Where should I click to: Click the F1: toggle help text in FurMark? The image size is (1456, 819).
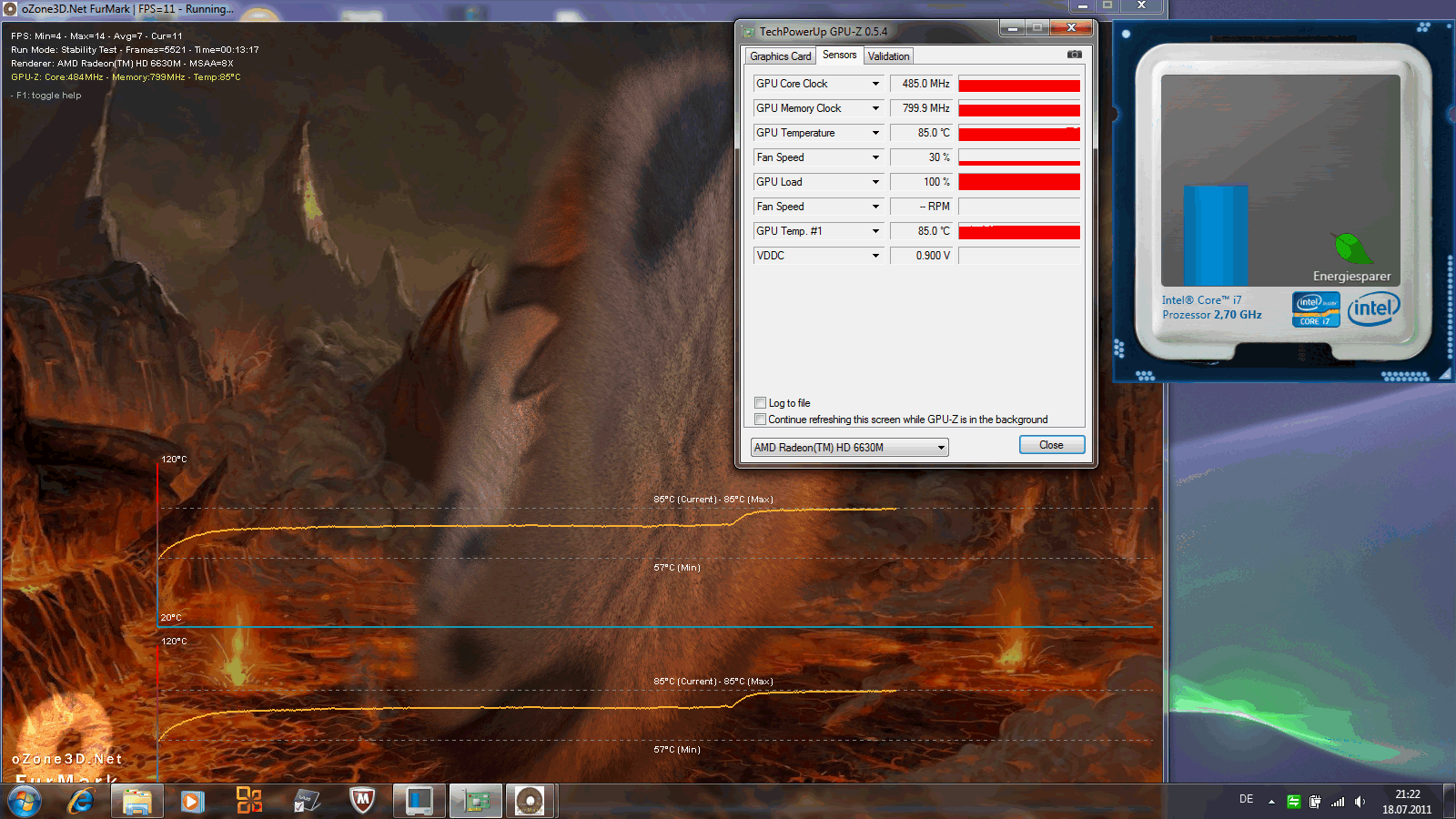(48, 96)
